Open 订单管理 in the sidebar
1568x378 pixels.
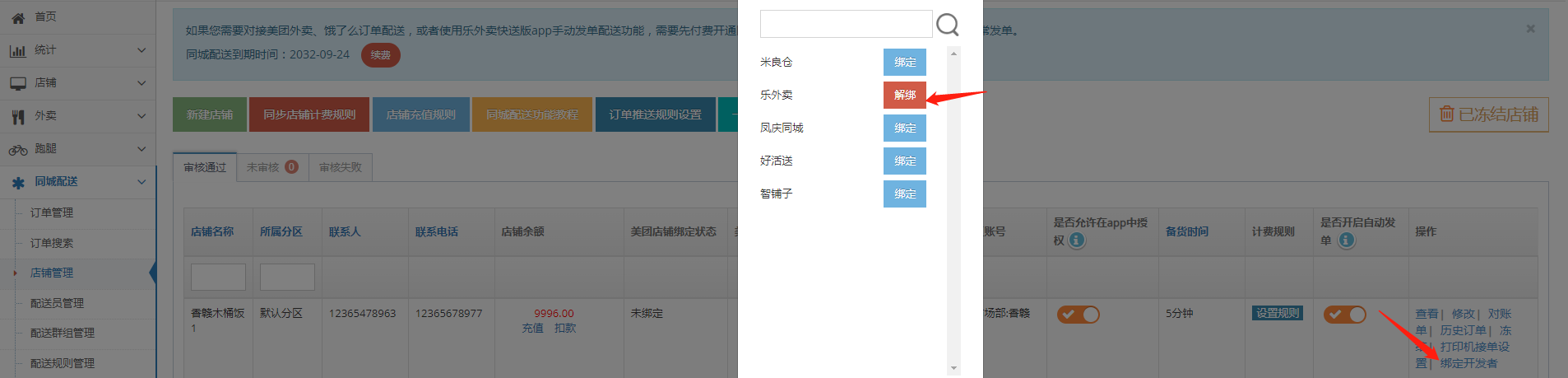pos(52,212)
